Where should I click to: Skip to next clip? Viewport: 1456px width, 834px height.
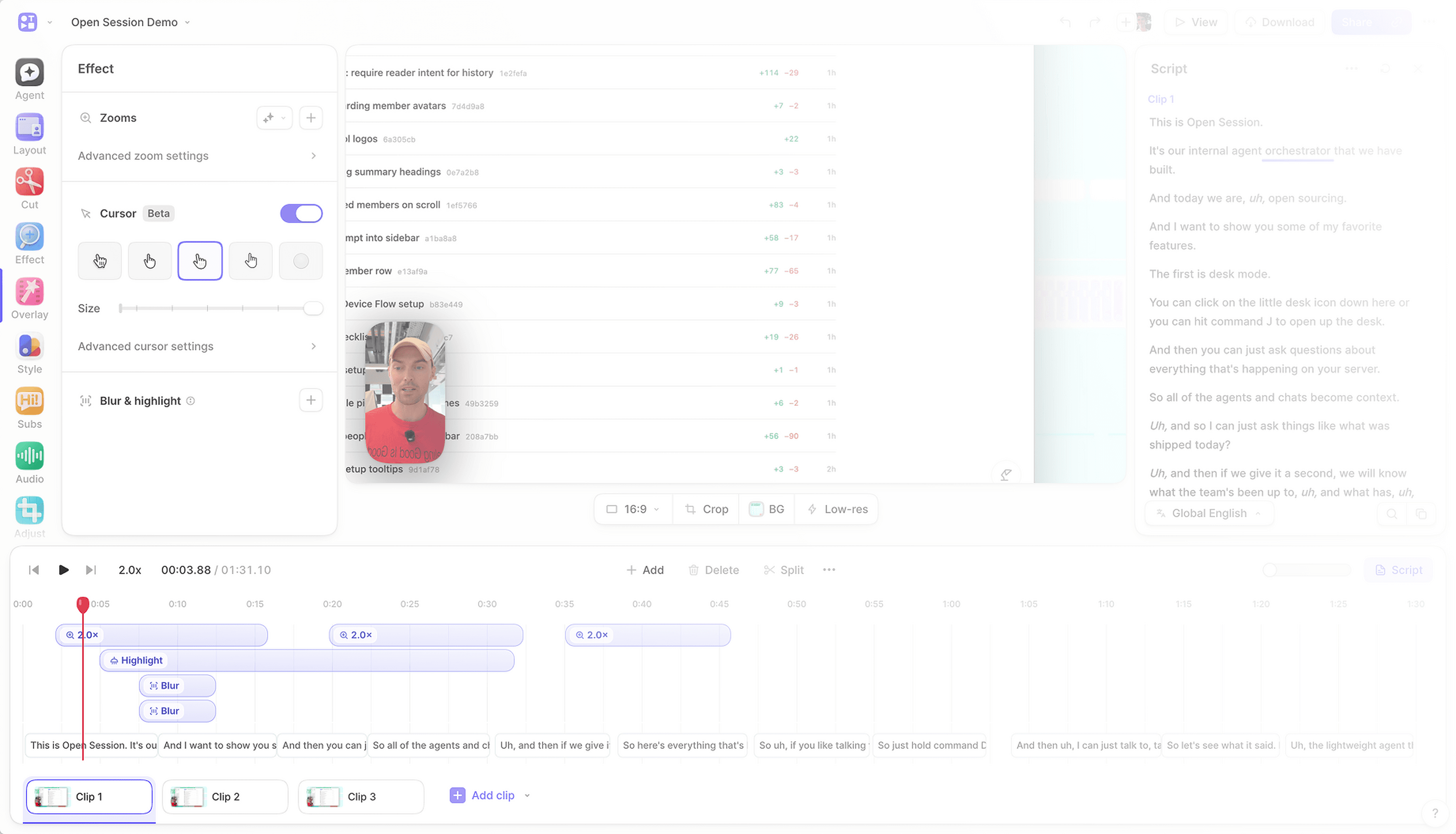click(x=91, y=570)
